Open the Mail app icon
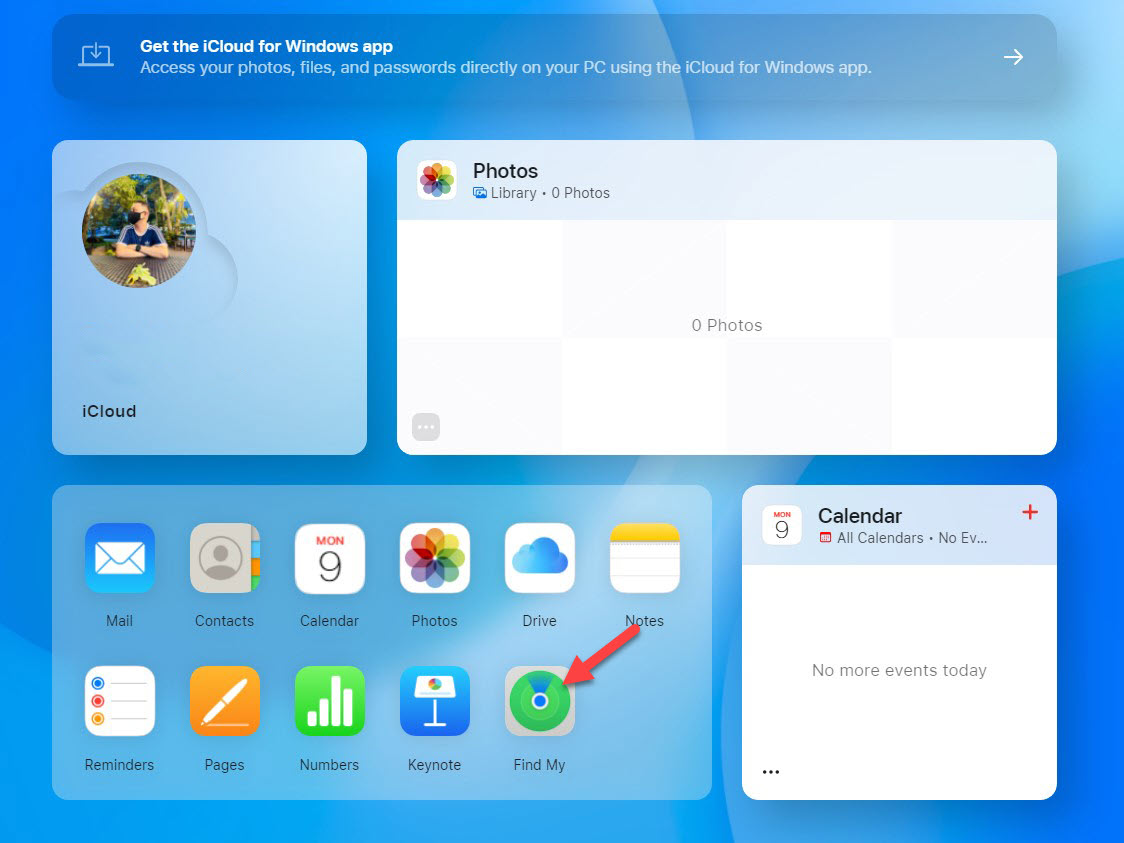Image resolution: width=1124 pixels, height=843 pixels. pyautogui.click(x=120, y=558)
